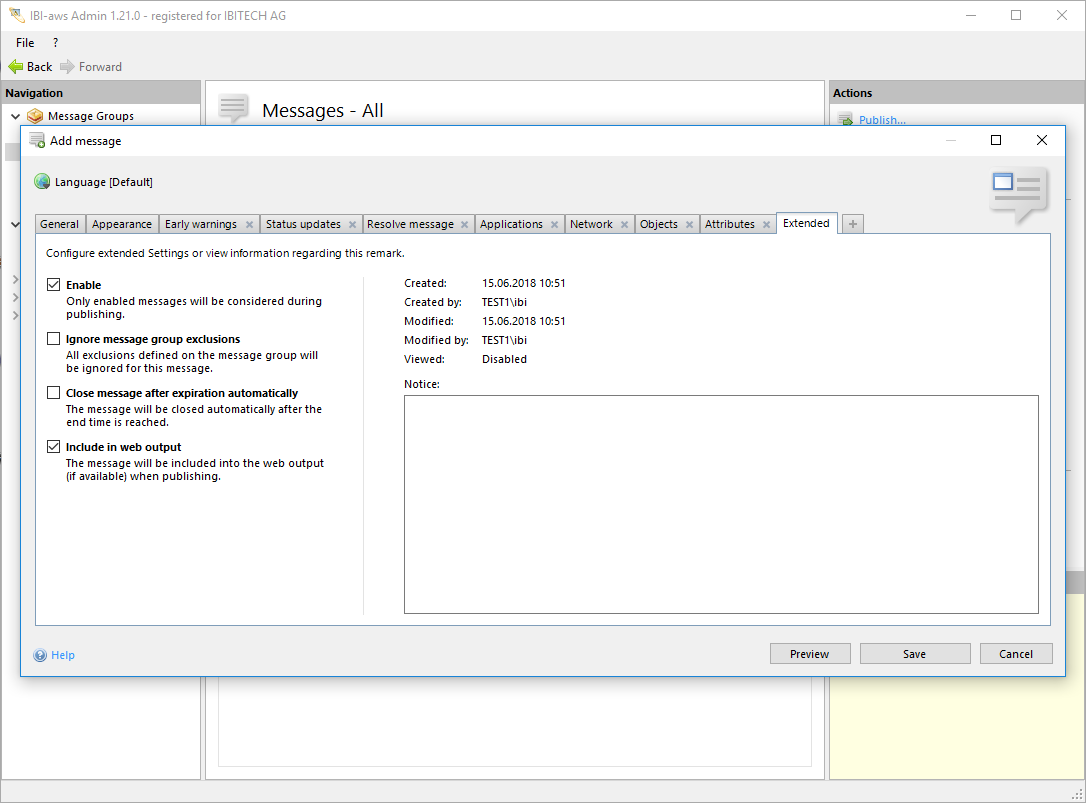Uncheck the Enable checkbox

[x=54, y=285]
